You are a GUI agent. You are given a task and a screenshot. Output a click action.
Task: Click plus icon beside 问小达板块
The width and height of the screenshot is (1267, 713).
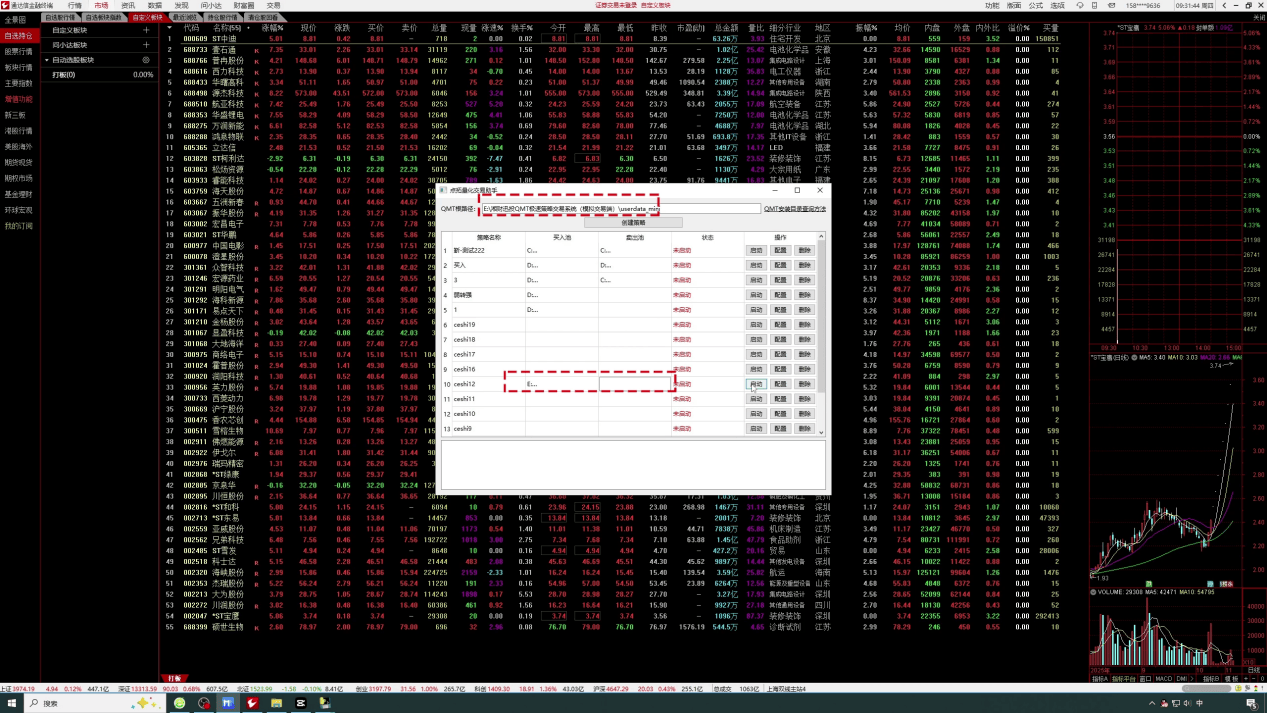(x=146, y=45)
